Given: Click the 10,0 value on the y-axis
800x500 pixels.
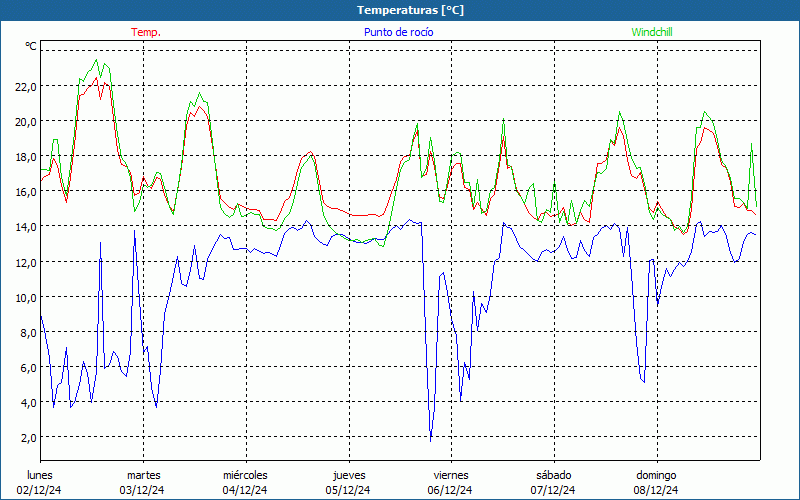Looking at the screenshot, I should pyautogui.click(x=26, y=297).
